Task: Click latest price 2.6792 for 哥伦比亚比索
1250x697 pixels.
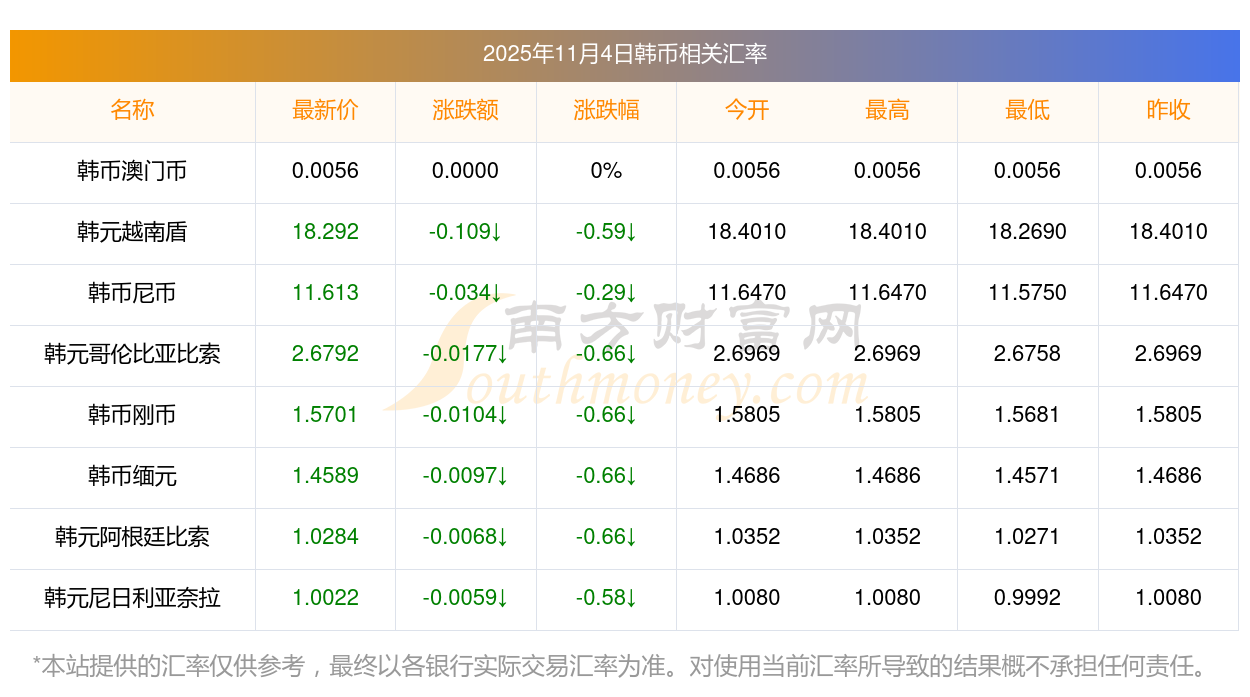Action: pos(325,354)
